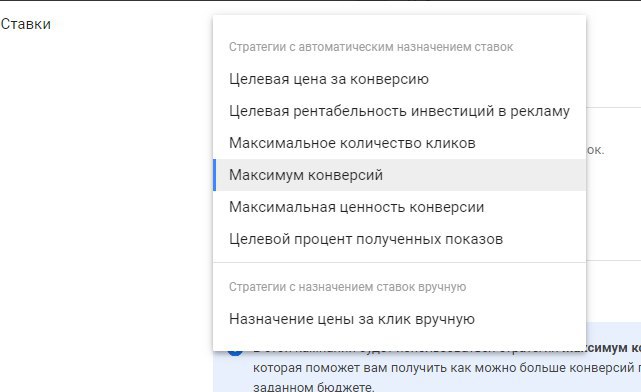Select "Целевая цена за конверсию" strategy
641x392 pixels.
tap(399, 79)
